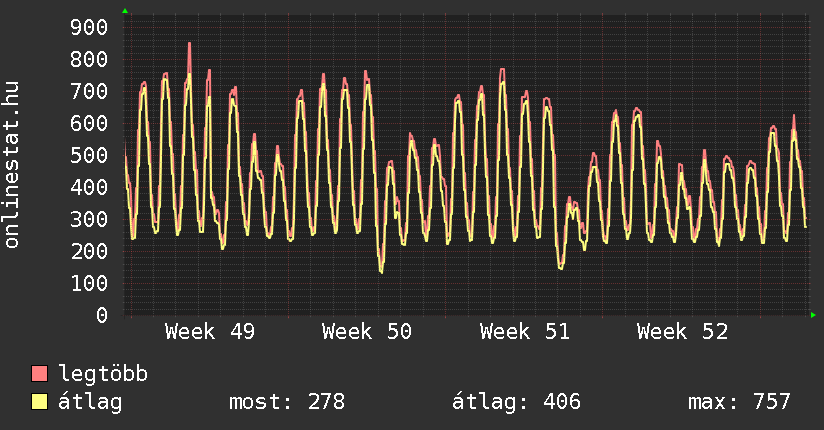Viewport: 824px width, 430px height.
Task: Click the red legtöbb legend swatch
Action: (x=40, y=374)
